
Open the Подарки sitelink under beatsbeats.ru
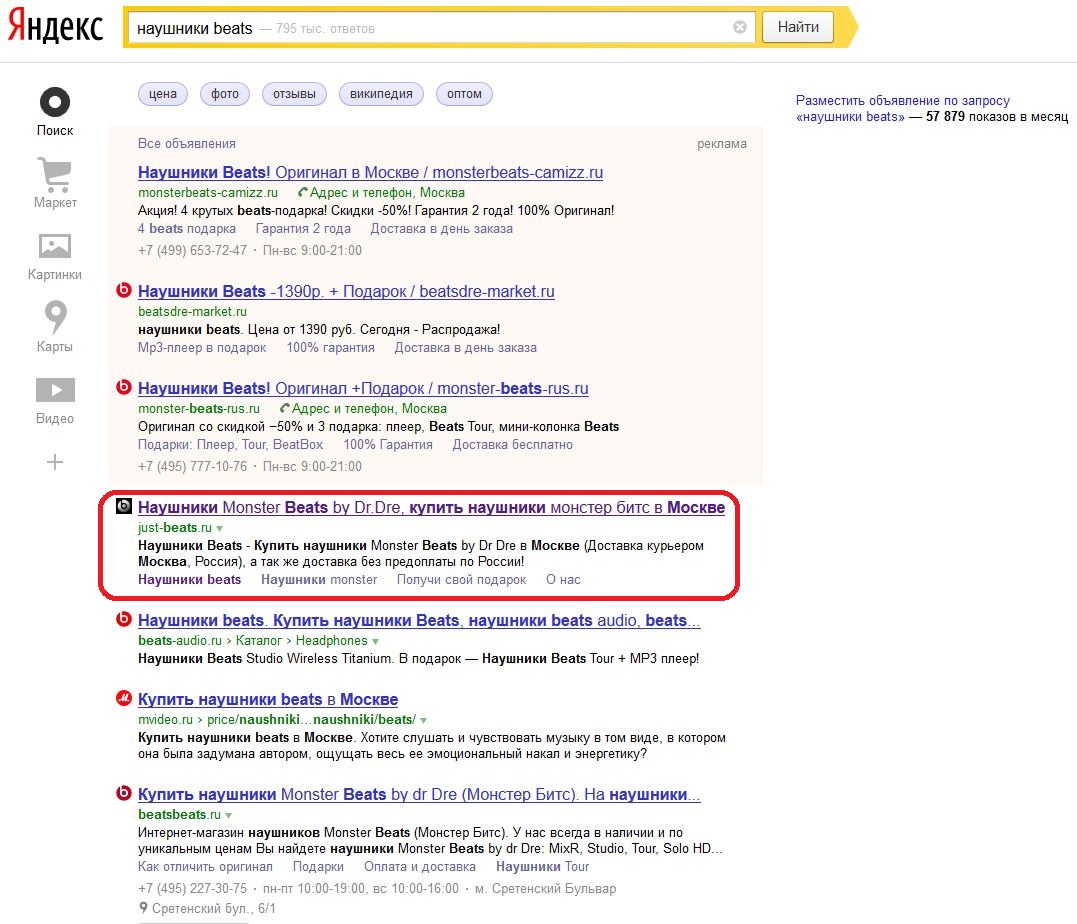[x=318, y=866]
